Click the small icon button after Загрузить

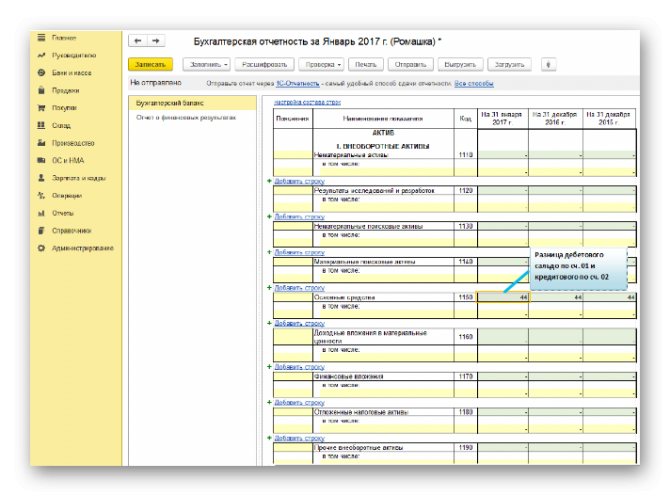(x=549, y=65)
